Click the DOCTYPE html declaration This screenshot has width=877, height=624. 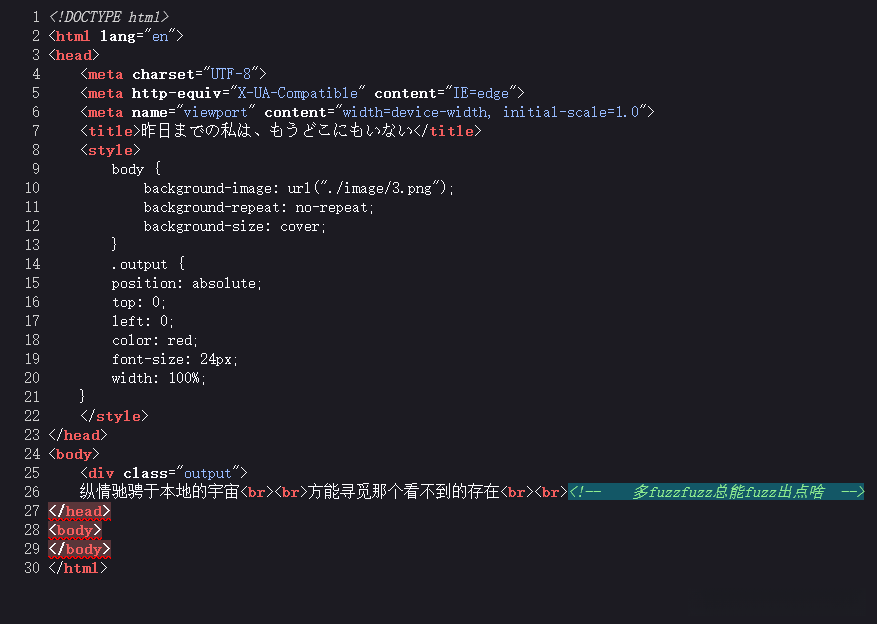coord(108,17)
